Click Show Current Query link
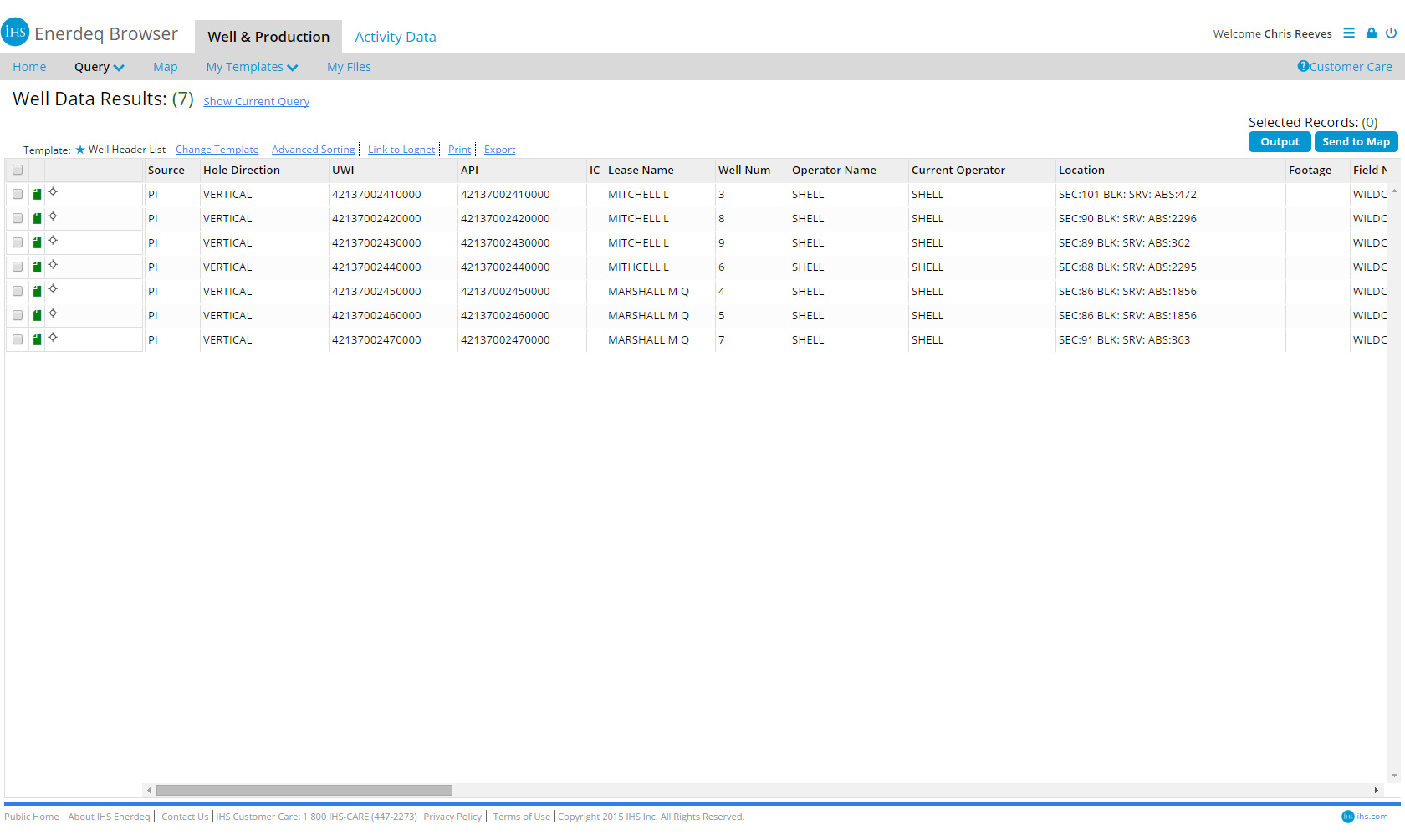This screenshot has width=1405, height=840. pyautogui.click(x=256, y=102)
